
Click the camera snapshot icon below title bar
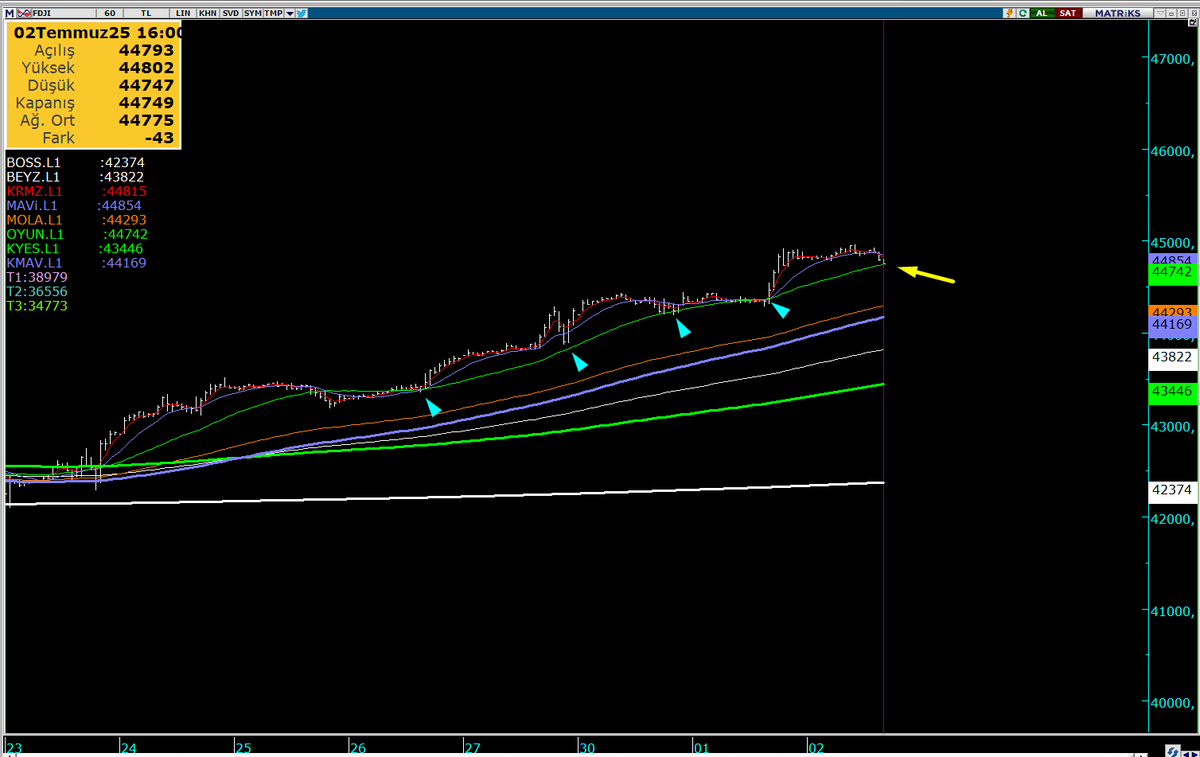(1193, 22)
